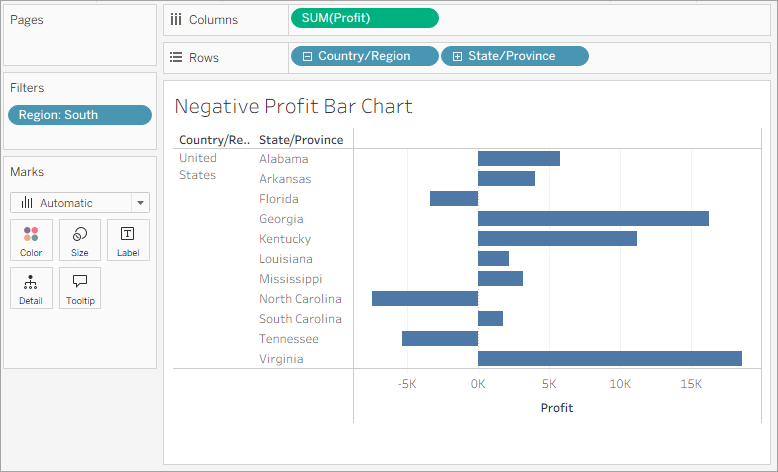Click the Columns shelf icon
Screen dimensions: 778x472
point(177,19)
